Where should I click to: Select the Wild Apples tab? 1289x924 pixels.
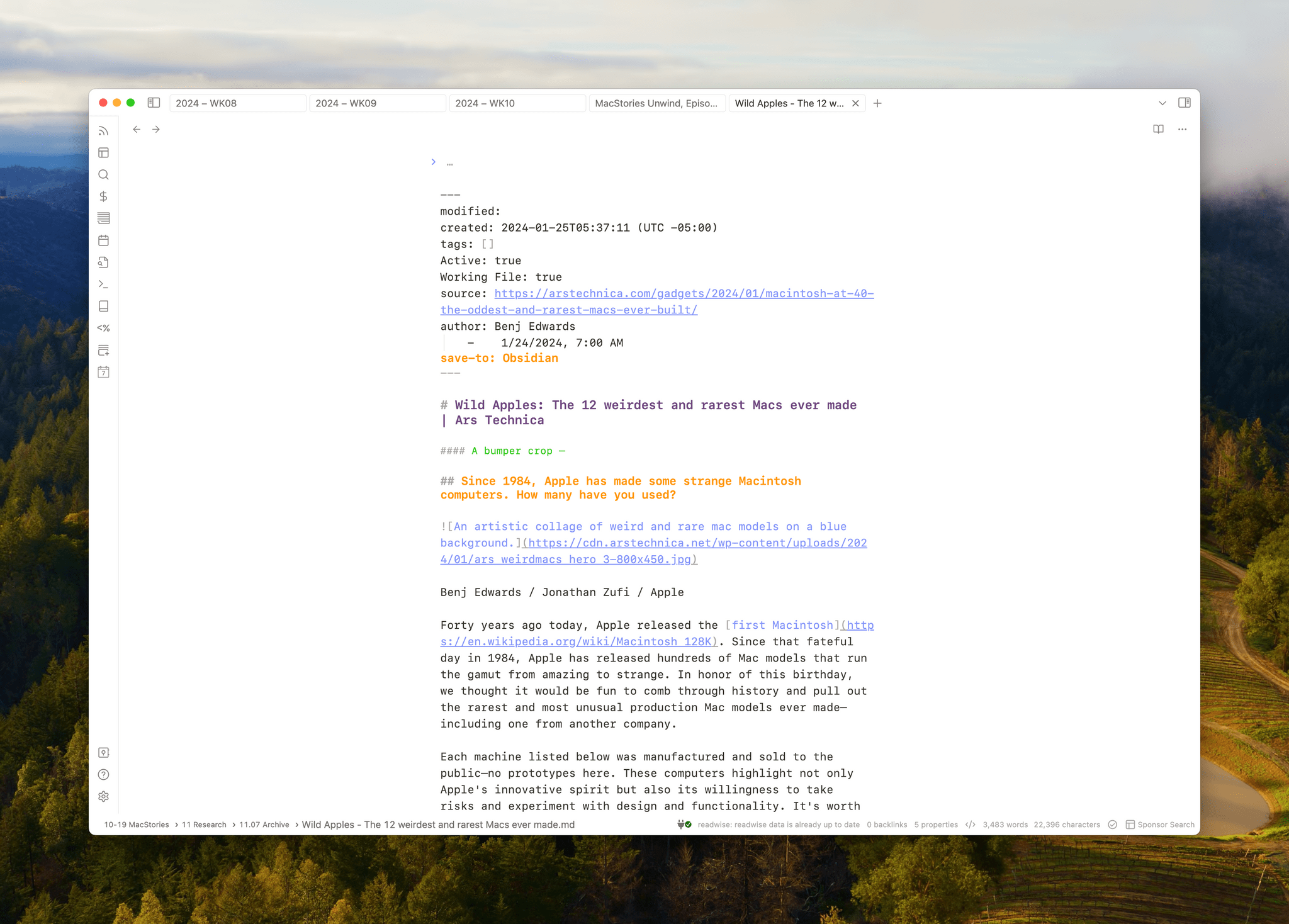point(789,103)
